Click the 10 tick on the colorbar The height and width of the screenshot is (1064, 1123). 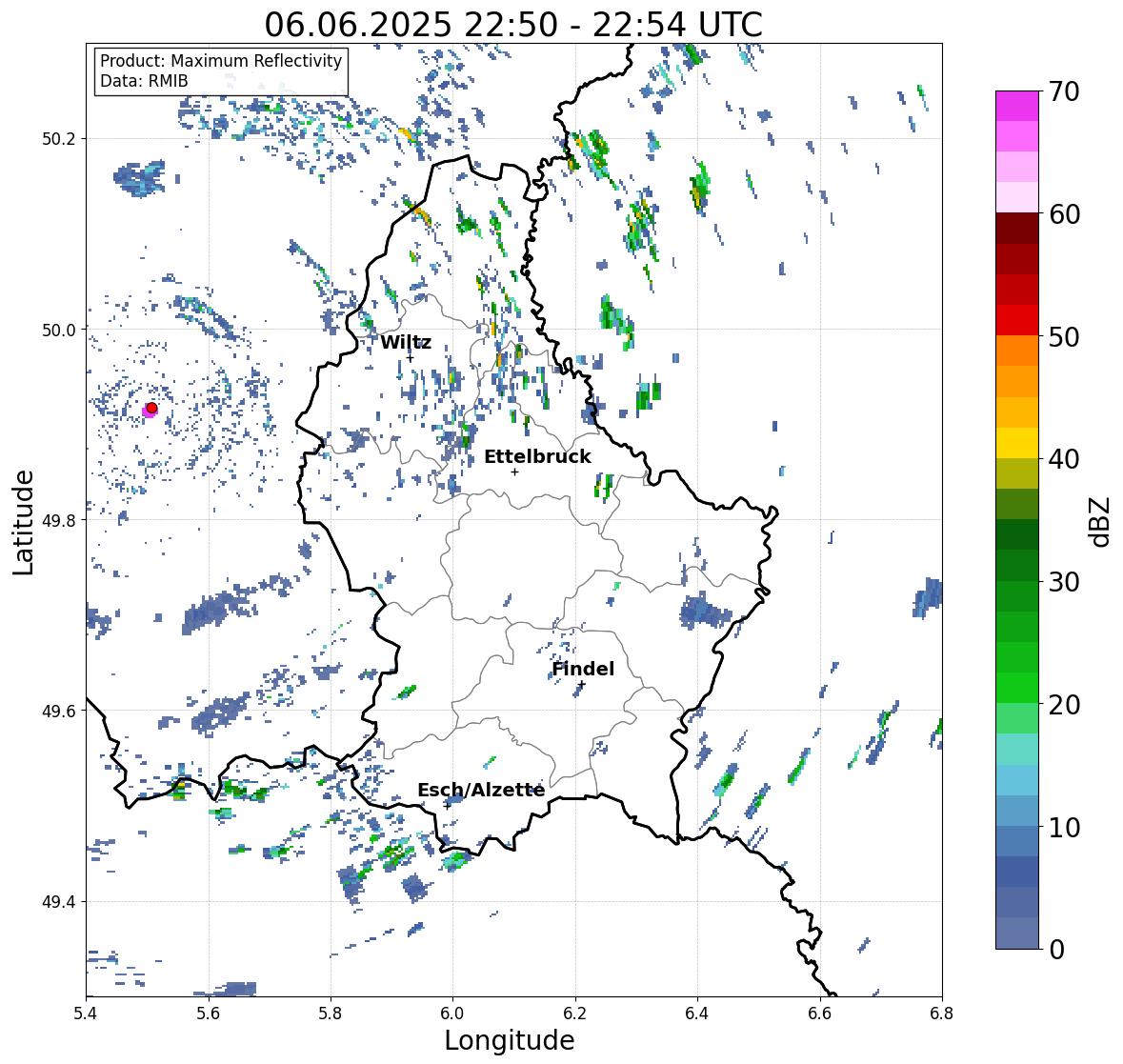1064,827
